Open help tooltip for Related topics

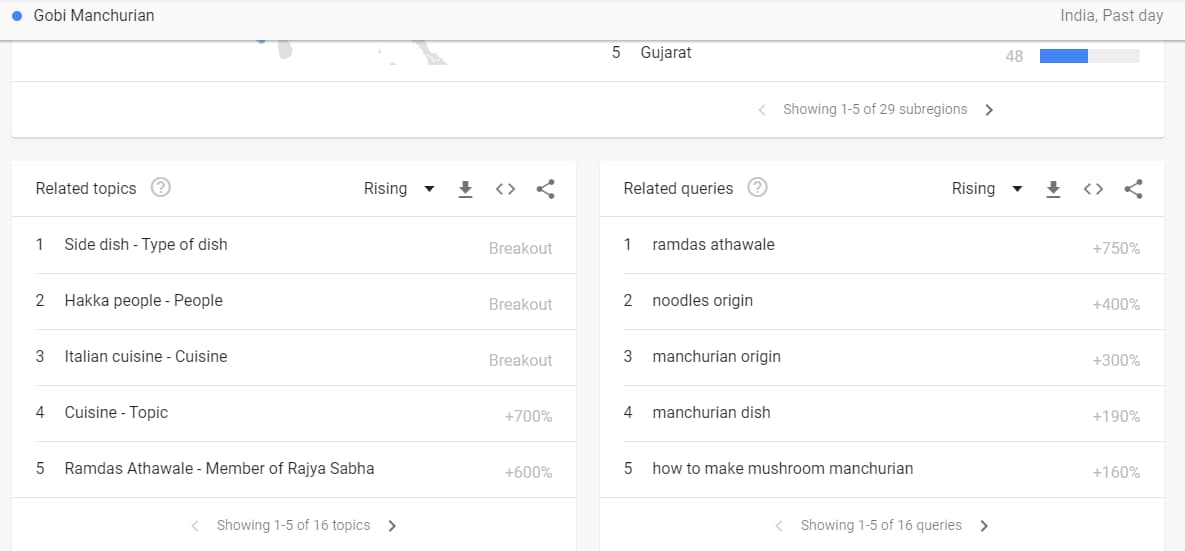160,187
